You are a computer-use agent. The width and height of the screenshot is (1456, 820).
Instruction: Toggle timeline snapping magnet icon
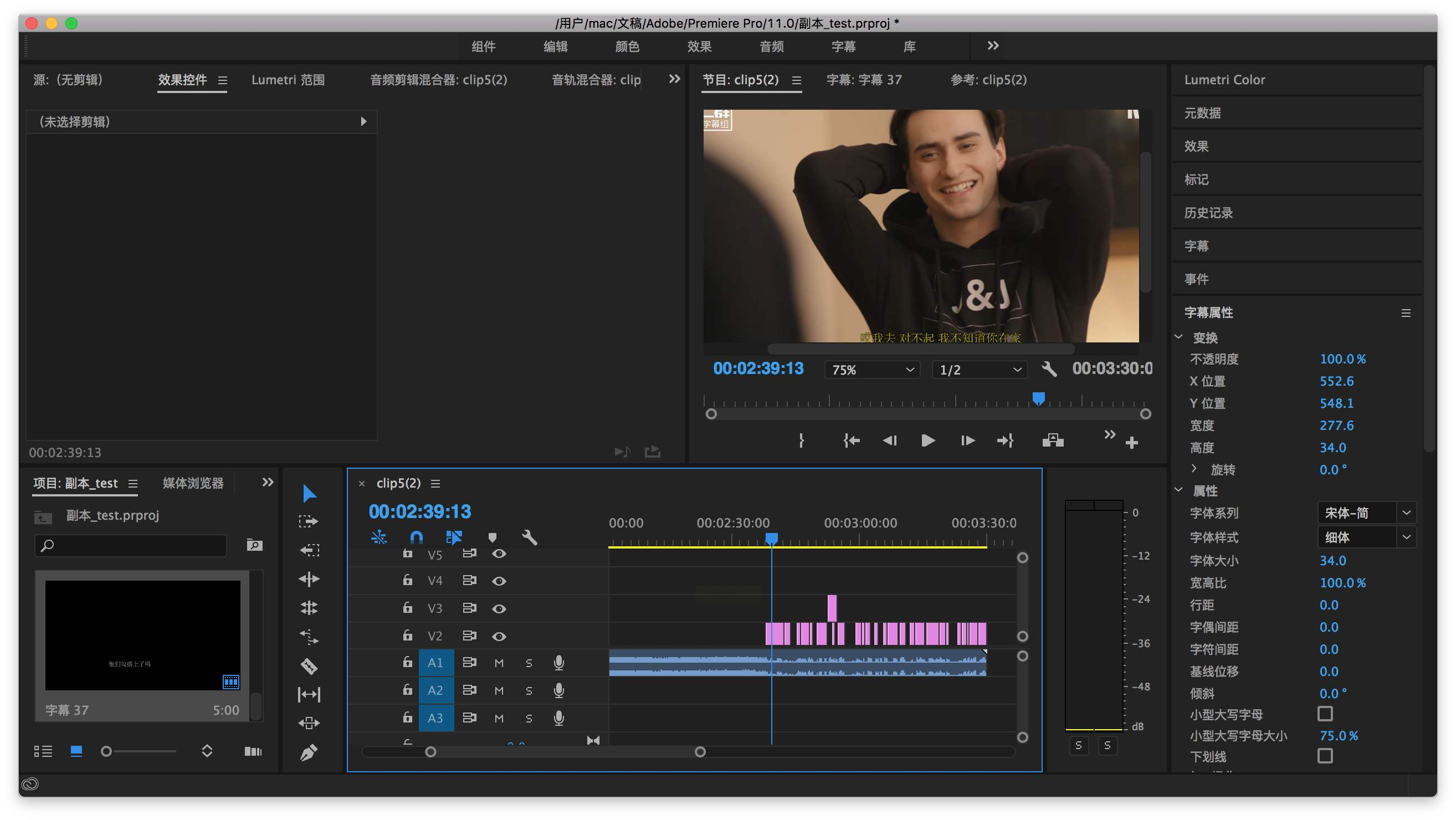click(416, 537)
